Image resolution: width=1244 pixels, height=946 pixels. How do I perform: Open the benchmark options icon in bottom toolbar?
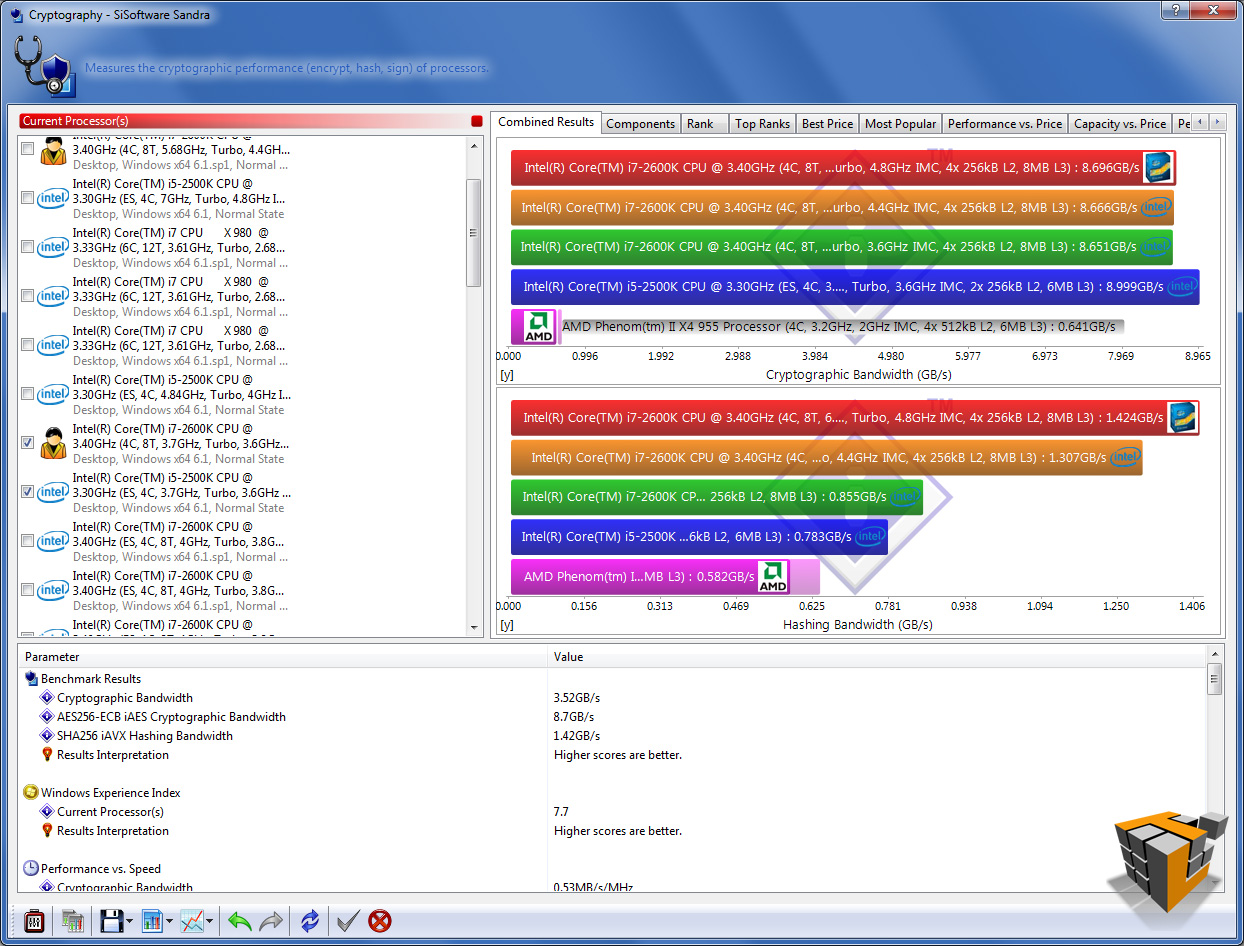(33, 921)
